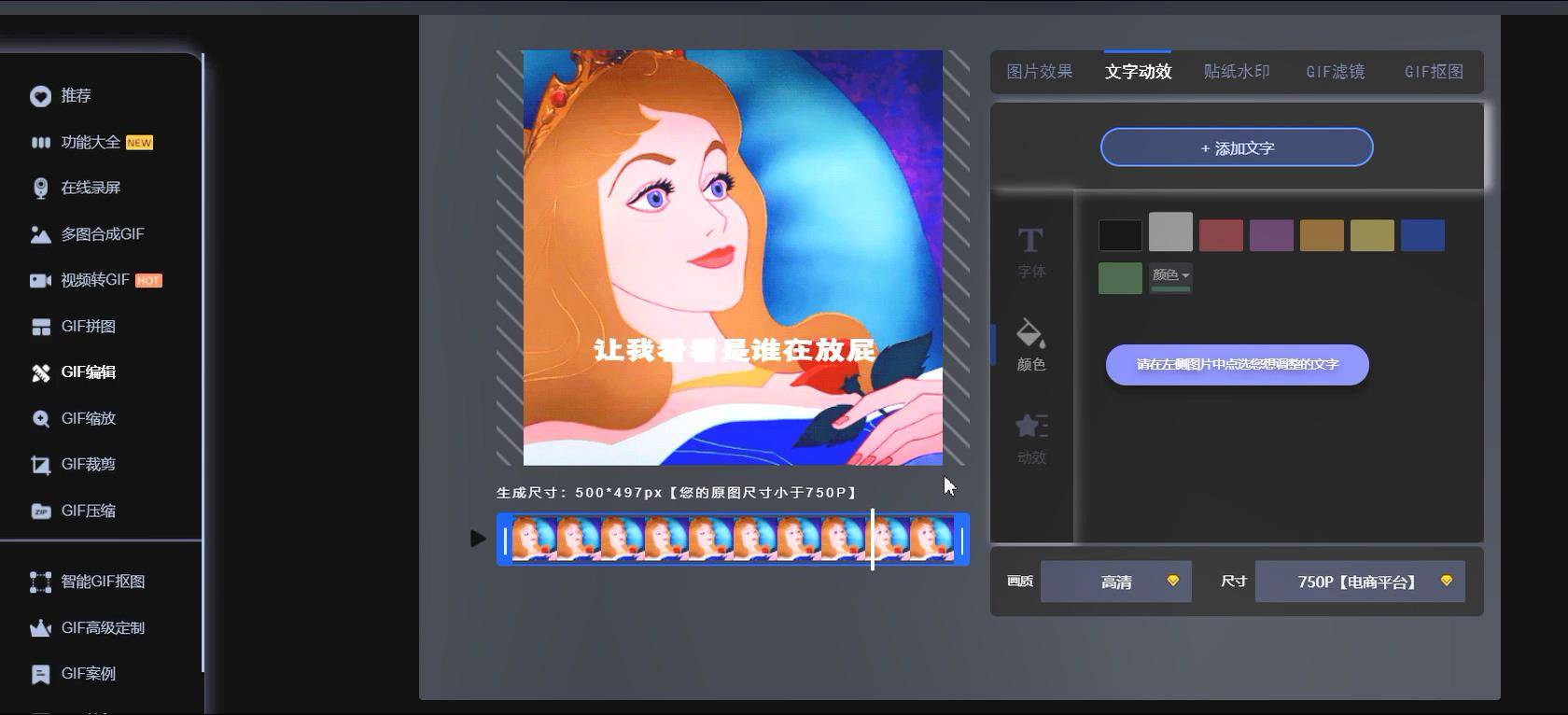Open the 尺寸 750P size dropdown

click(1360, 582)
